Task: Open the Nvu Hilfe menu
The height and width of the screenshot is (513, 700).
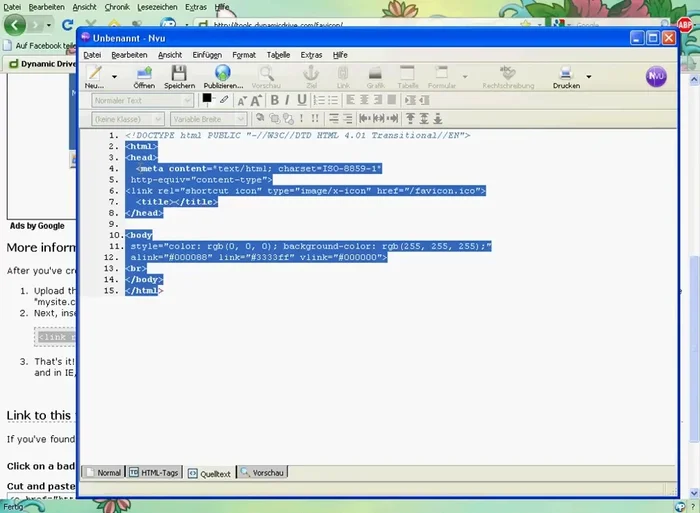Action: (340, 55)
